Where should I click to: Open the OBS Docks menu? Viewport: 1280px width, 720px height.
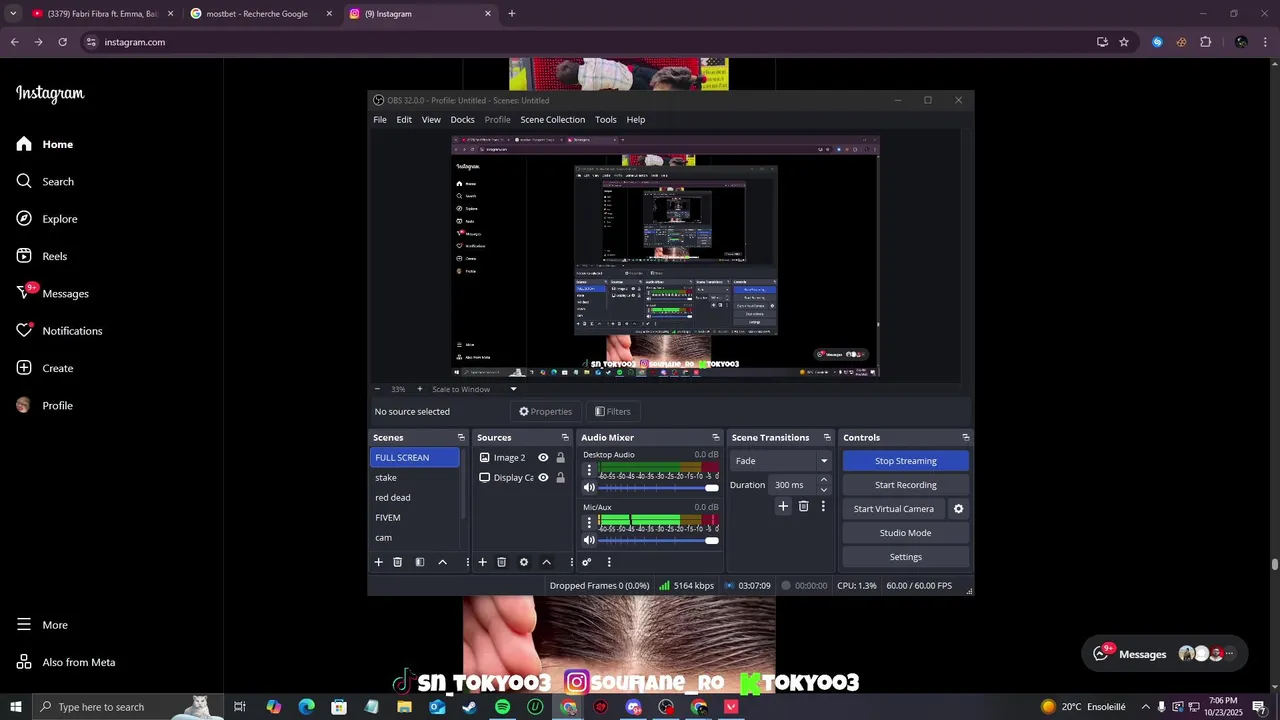point(462,119)
